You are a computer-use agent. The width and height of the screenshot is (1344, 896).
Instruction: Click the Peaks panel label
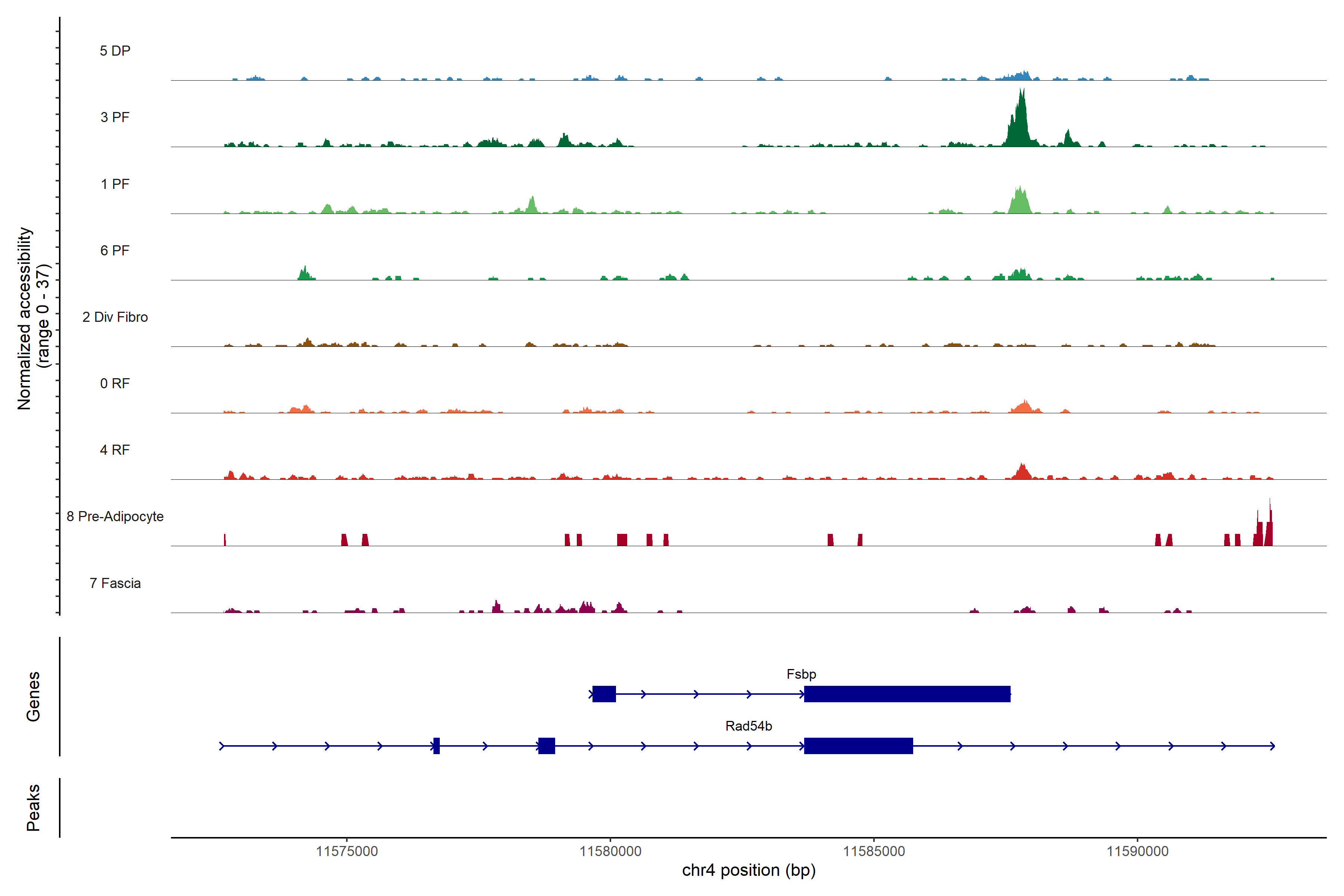[33, 808]
